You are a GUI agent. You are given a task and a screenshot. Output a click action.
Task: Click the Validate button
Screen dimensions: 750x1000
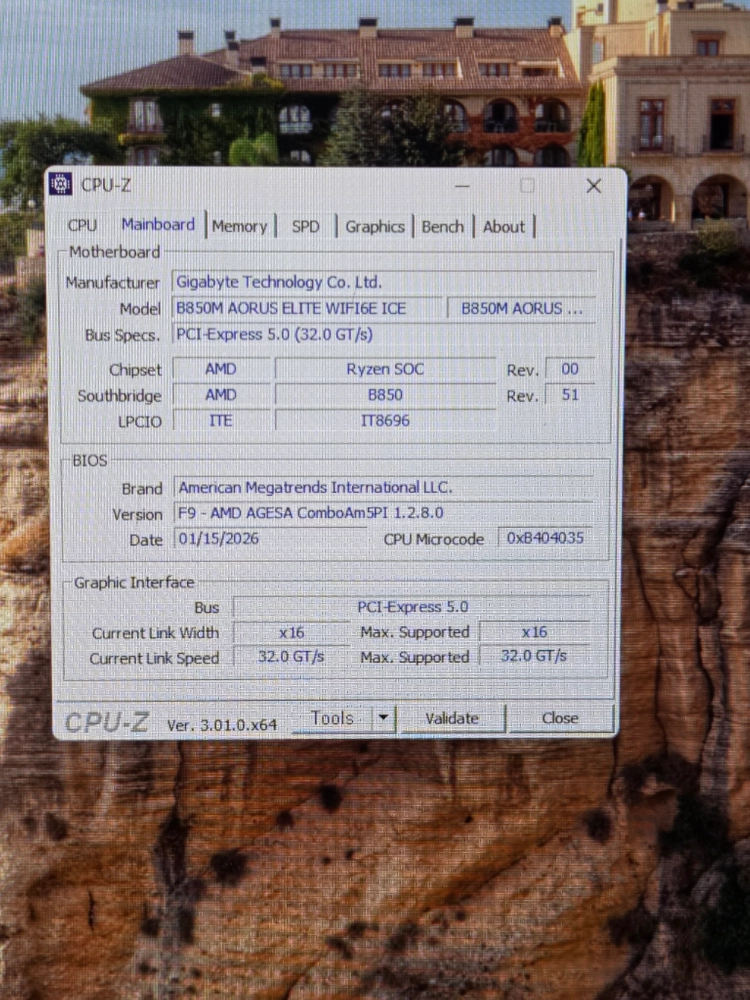click(x=452, y=718)
